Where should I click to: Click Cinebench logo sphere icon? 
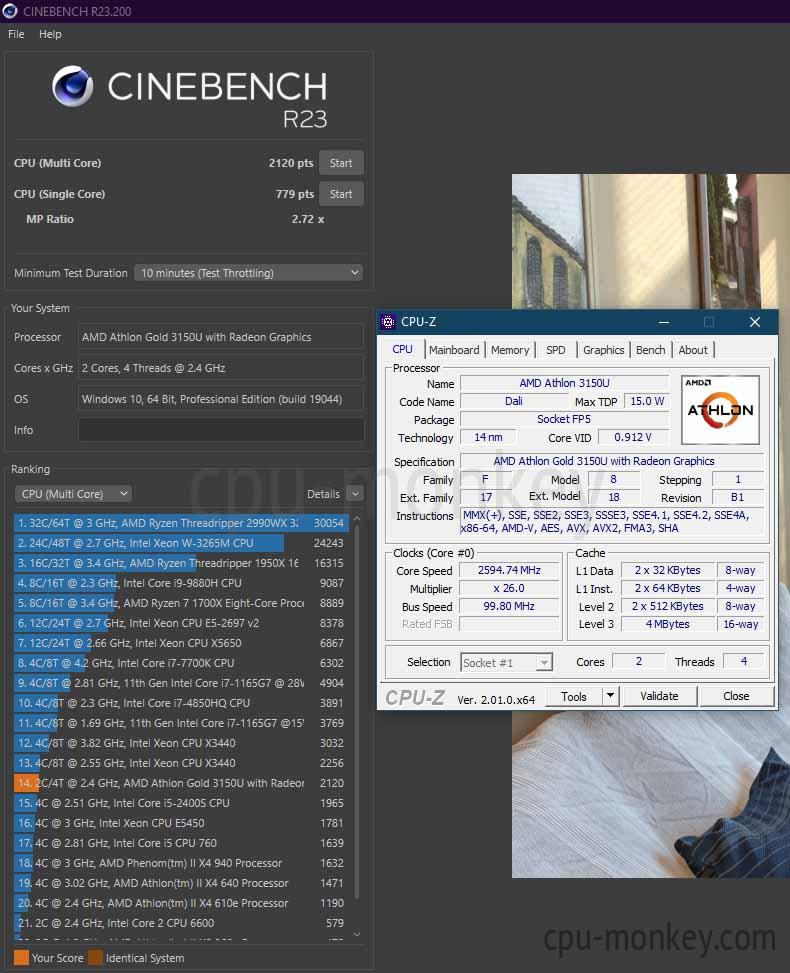tap(73, 87)
